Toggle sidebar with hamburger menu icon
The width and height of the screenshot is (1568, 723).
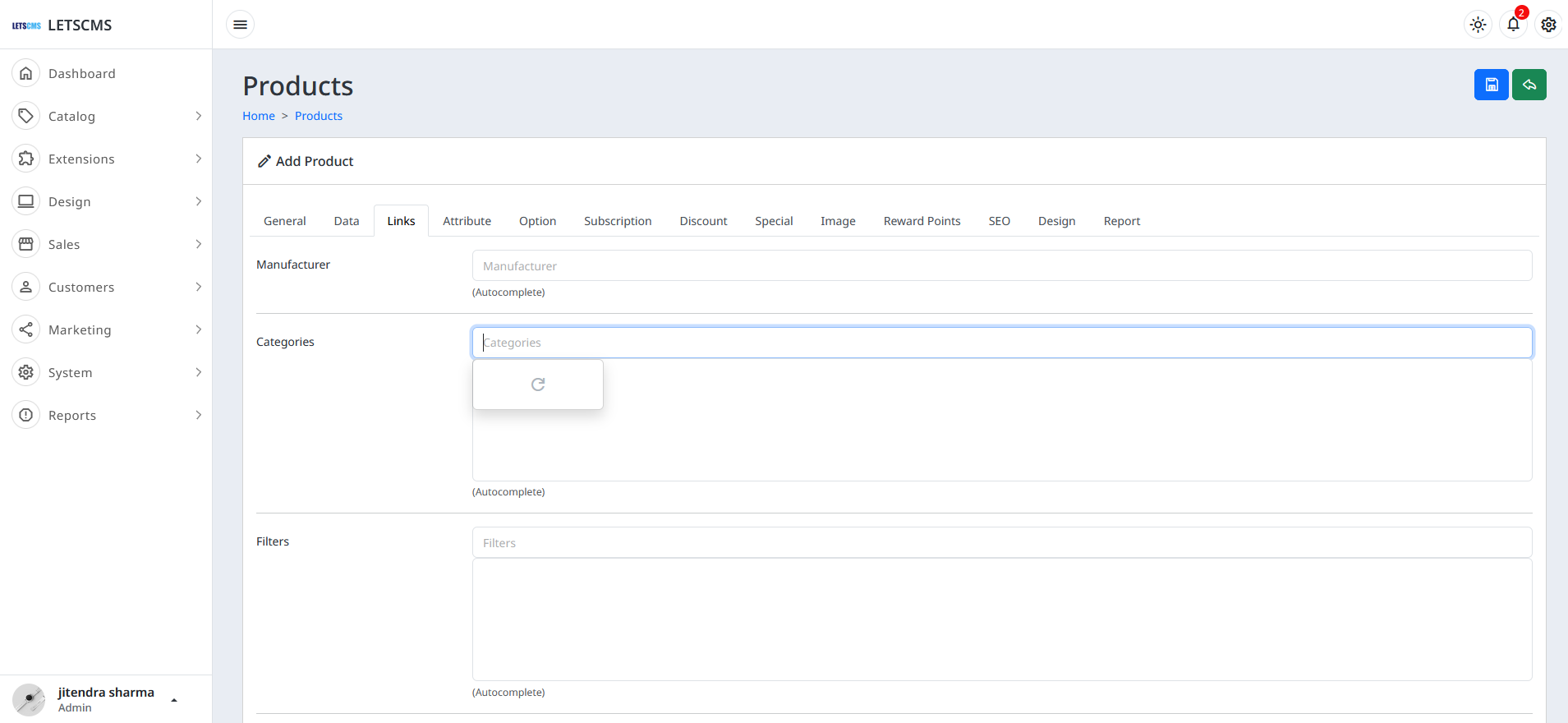coord(240,25)
